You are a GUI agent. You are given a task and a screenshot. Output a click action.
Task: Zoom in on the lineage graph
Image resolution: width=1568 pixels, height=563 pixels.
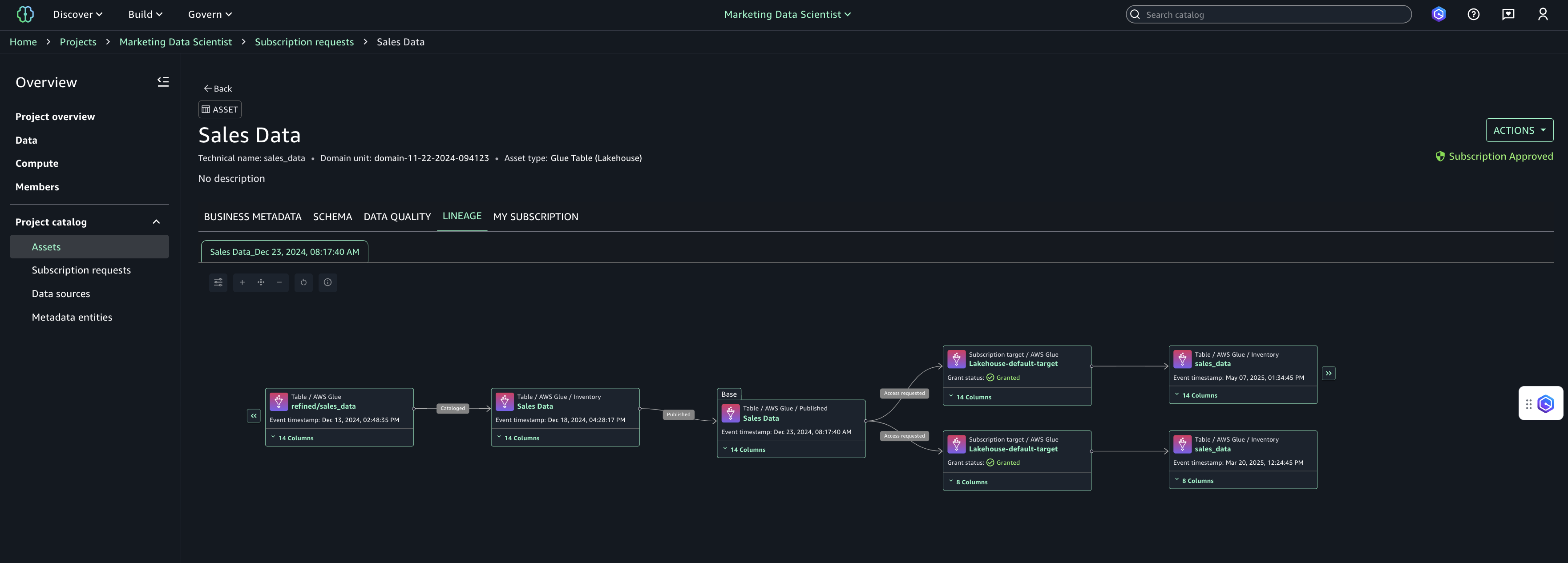pos(242,282)
